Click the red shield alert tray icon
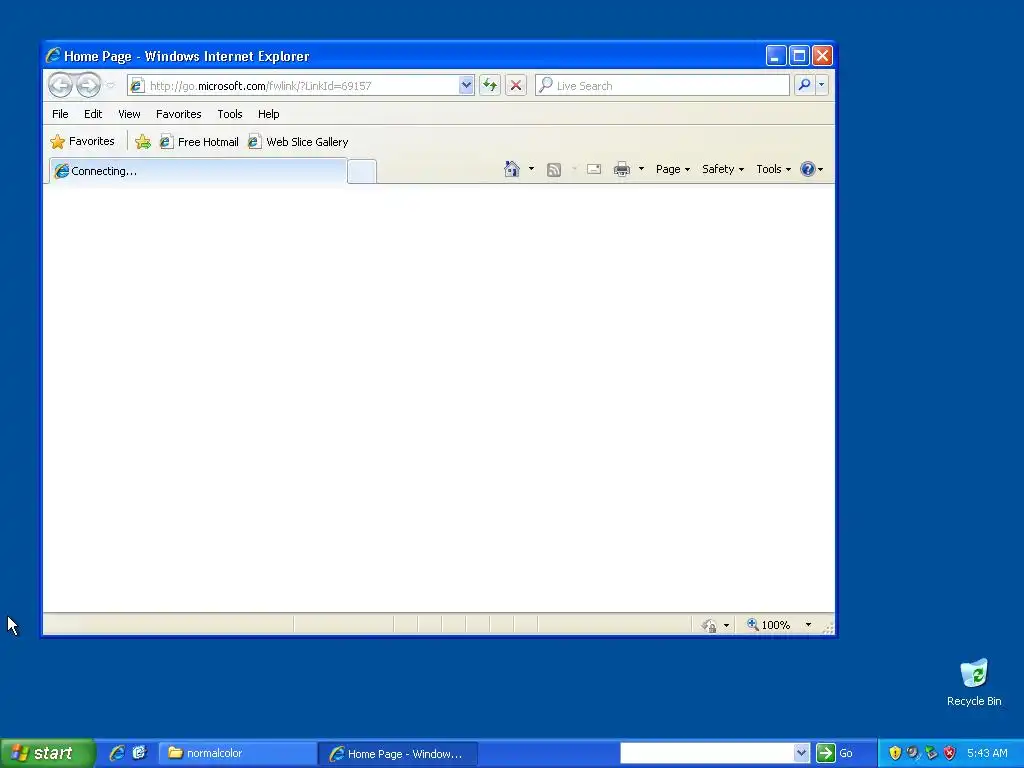Viewport: 1024px width, 768px height. [950, 753]
